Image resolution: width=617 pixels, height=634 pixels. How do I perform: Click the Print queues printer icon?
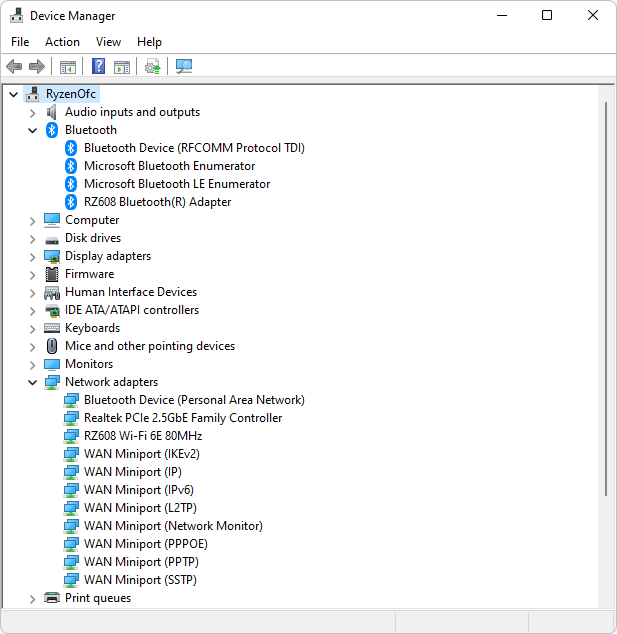[52, 598]
